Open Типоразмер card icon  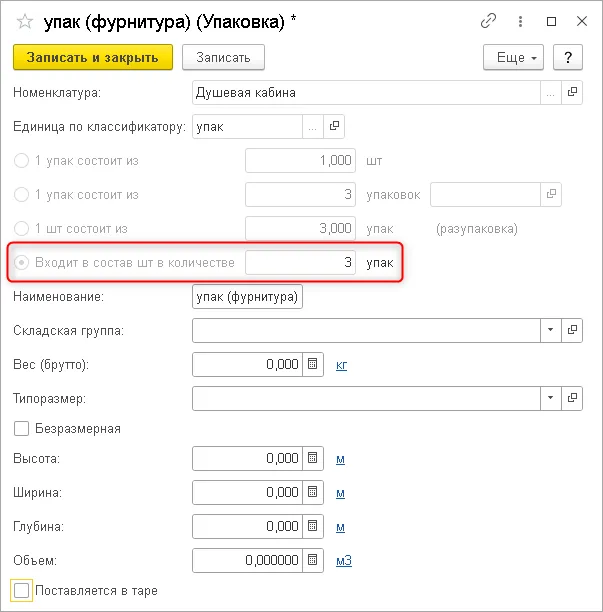[x=572, y=399]
